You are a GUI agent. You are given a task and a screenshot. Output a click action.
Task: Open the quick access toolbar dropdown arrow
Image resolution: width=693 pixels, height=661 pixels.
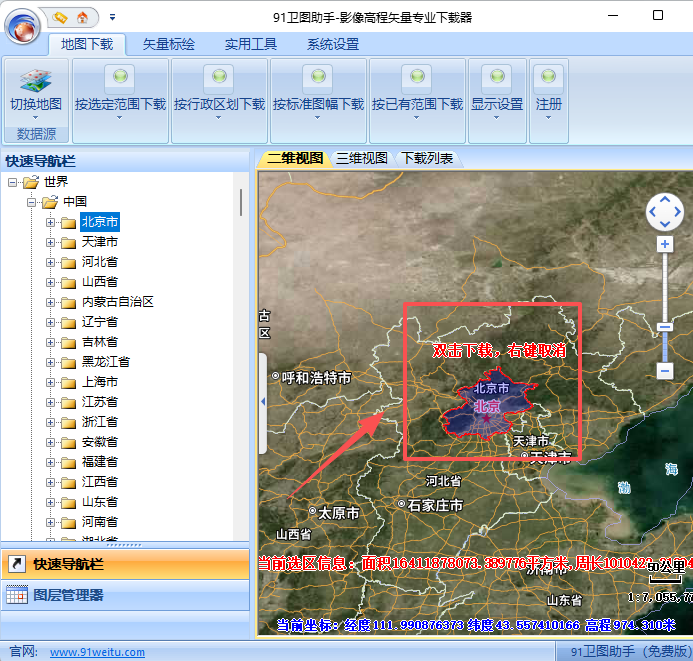point(113,17)
